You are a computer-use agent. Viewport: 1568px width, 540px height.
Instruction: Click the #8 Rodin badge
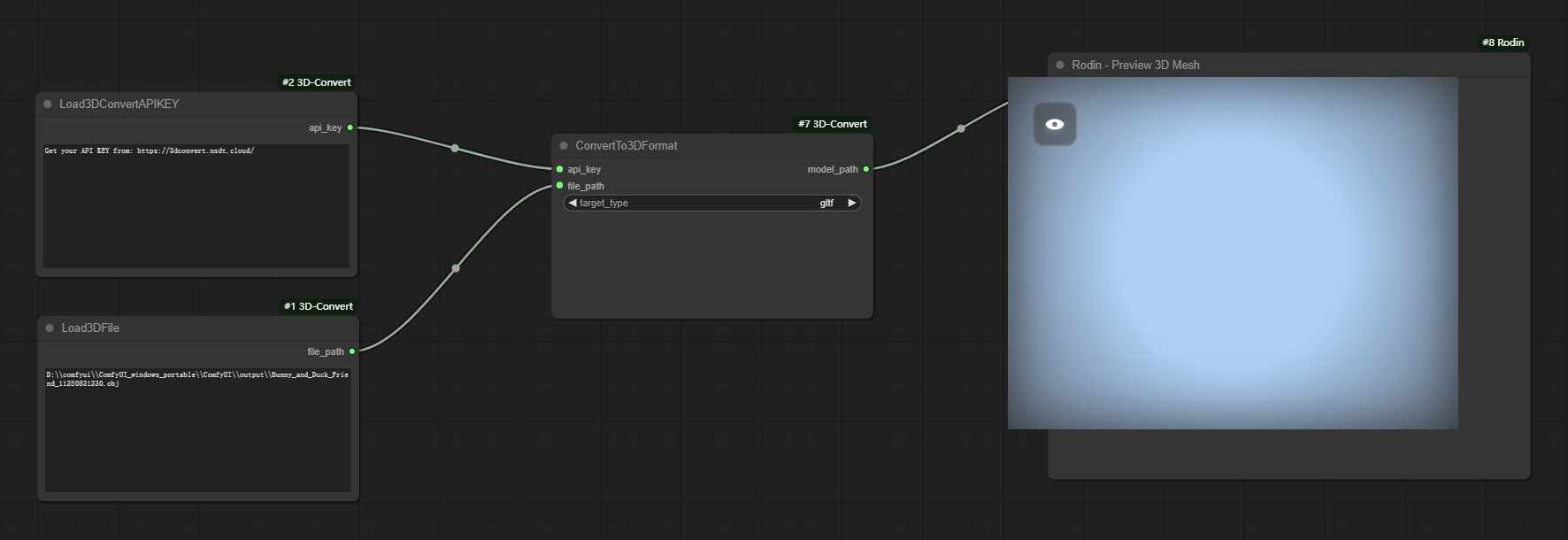point(1503,42)
